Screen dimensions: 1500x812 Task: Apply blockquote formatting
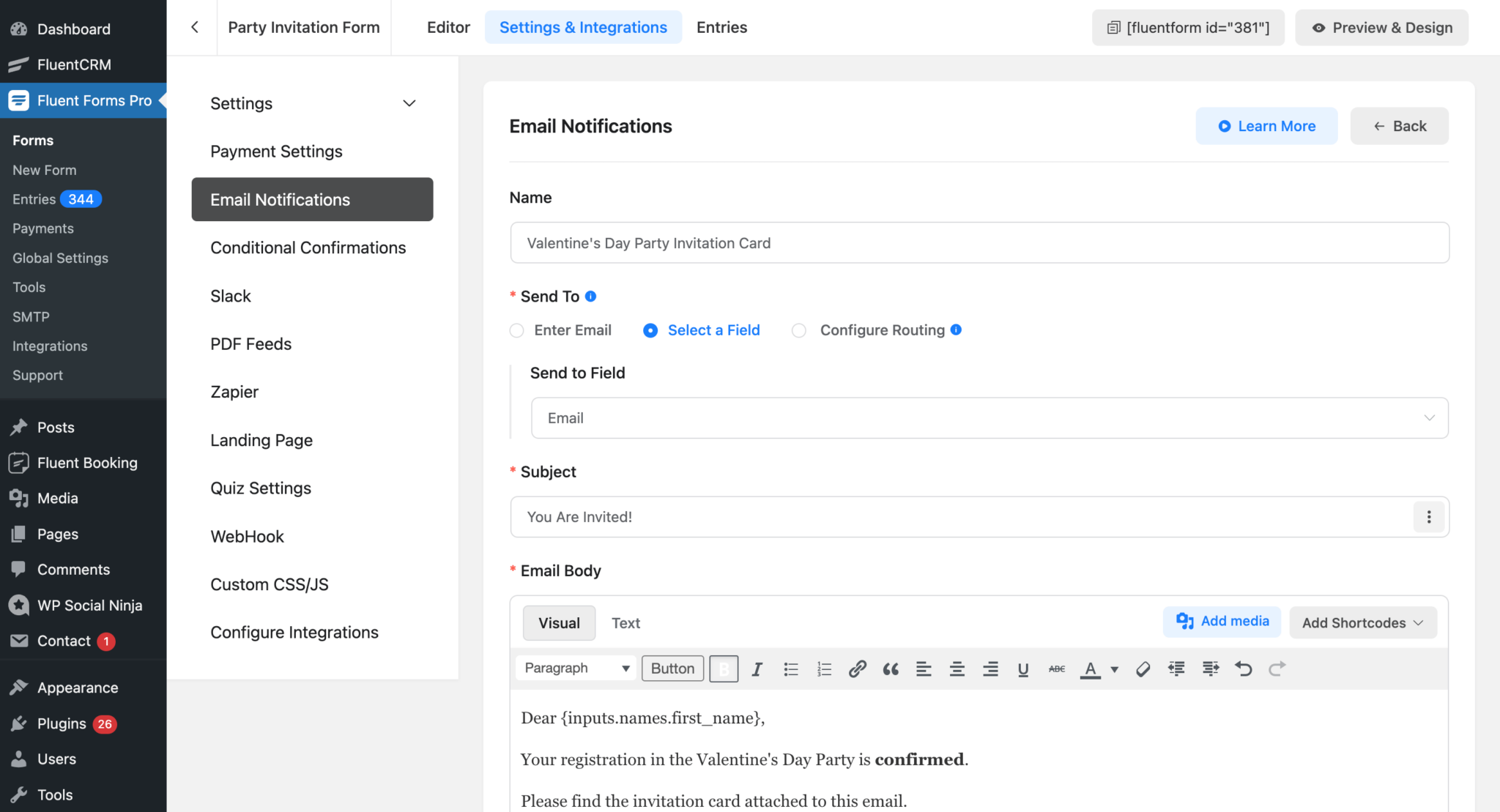[891, 668]
